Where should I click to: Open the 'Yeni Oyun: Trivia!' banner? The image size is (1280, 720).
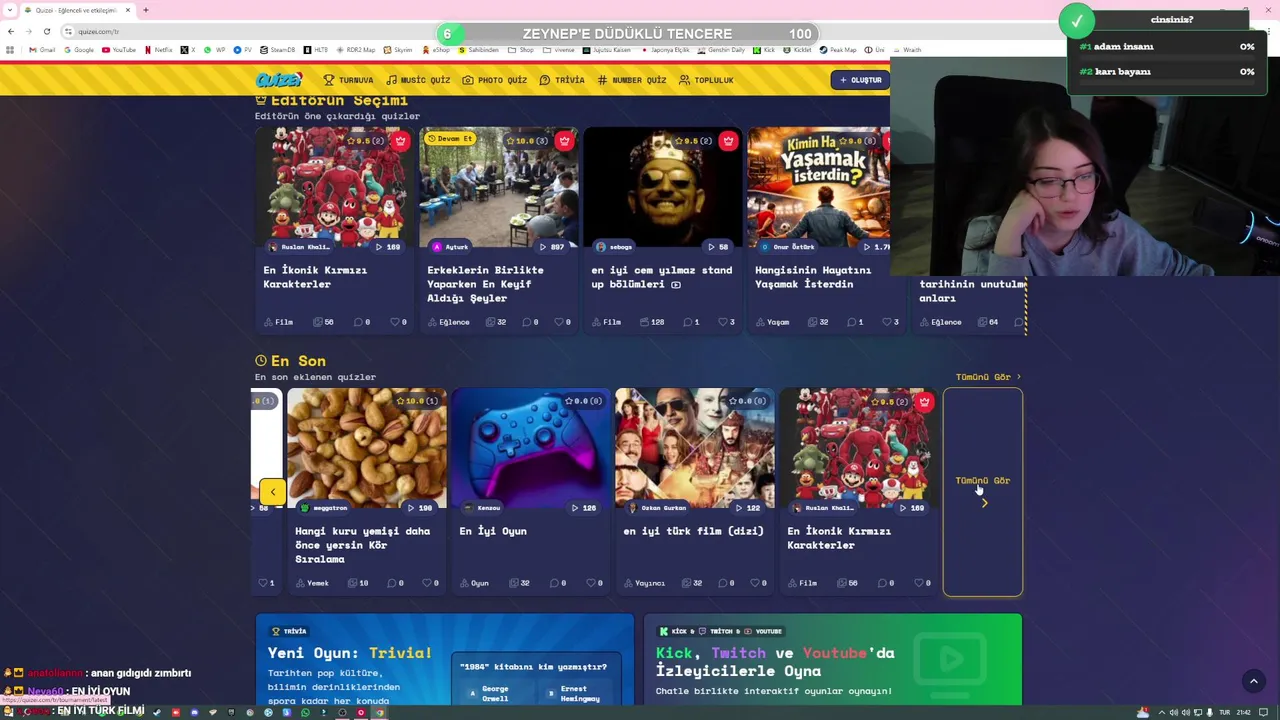(x=445, y=660)
